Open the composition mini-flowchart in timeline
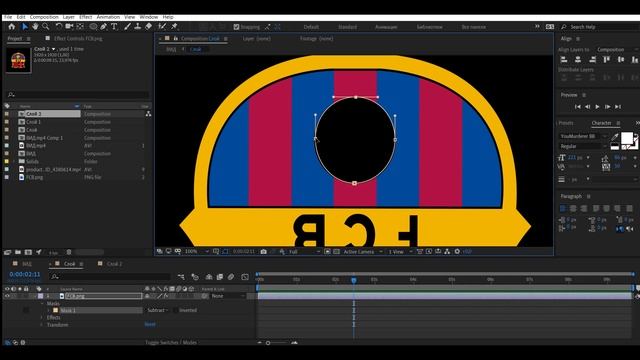 (181, 277)
